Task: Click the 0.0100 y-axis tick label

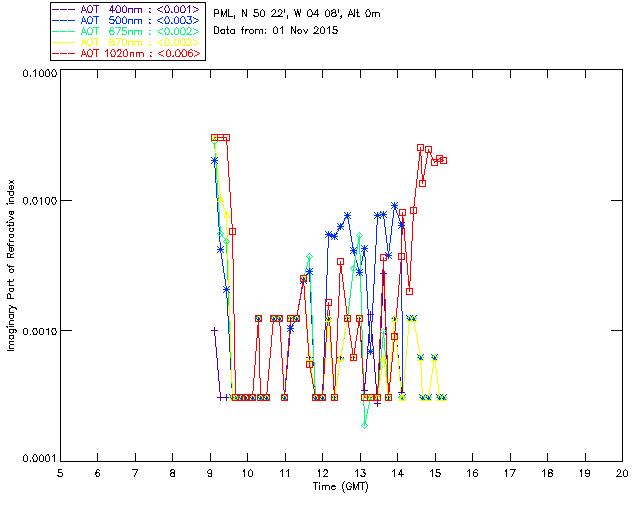Action: point(39,201)
